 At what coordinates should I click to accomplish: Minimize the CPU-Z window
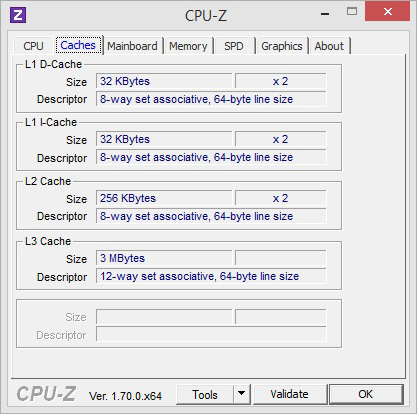click(325, 14)
